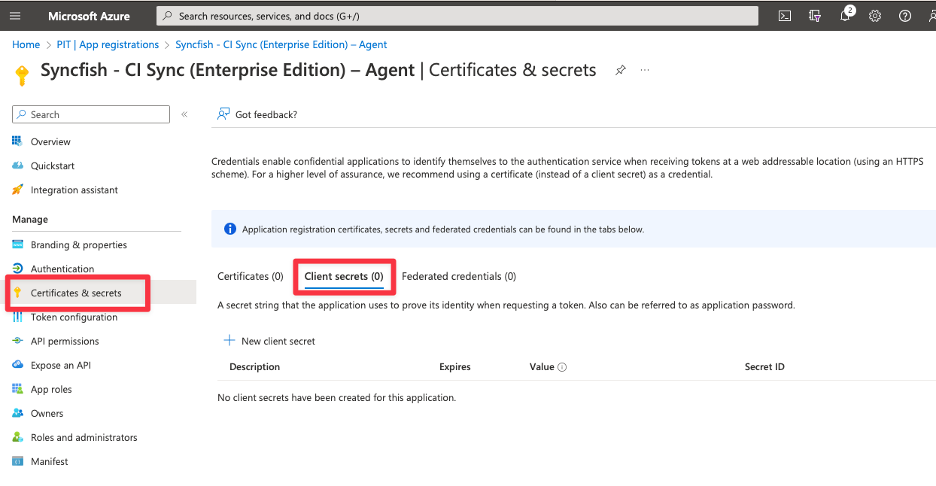
Task: Open the help question mark icon
Action: click(905, 16)
